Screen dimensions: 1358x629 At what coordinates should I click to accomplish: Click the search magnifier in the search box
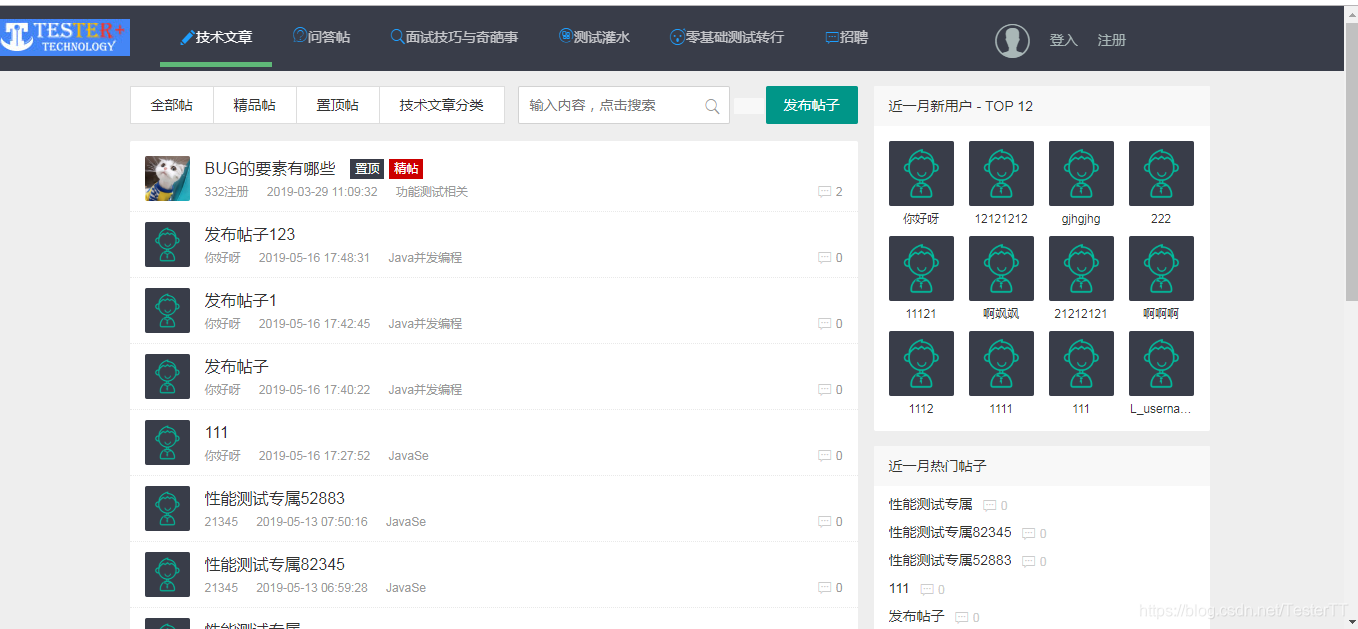[713, 105]
